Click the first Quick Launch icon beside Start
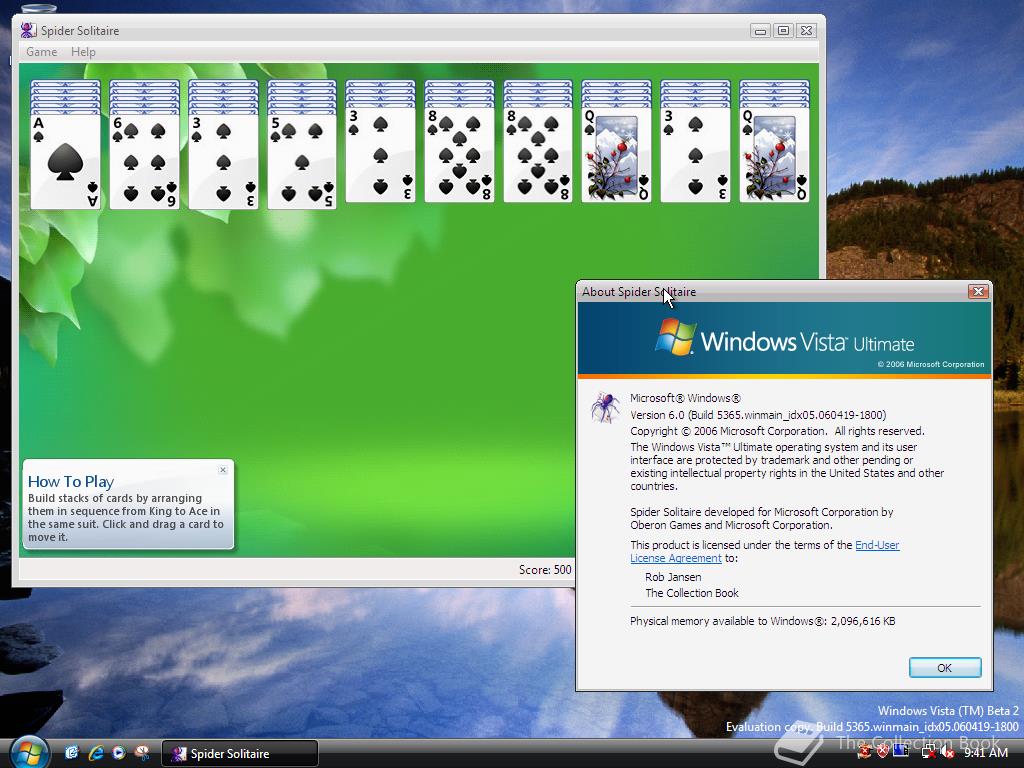This screenshot has height=768, width=1024. click(x=71, y=753)
